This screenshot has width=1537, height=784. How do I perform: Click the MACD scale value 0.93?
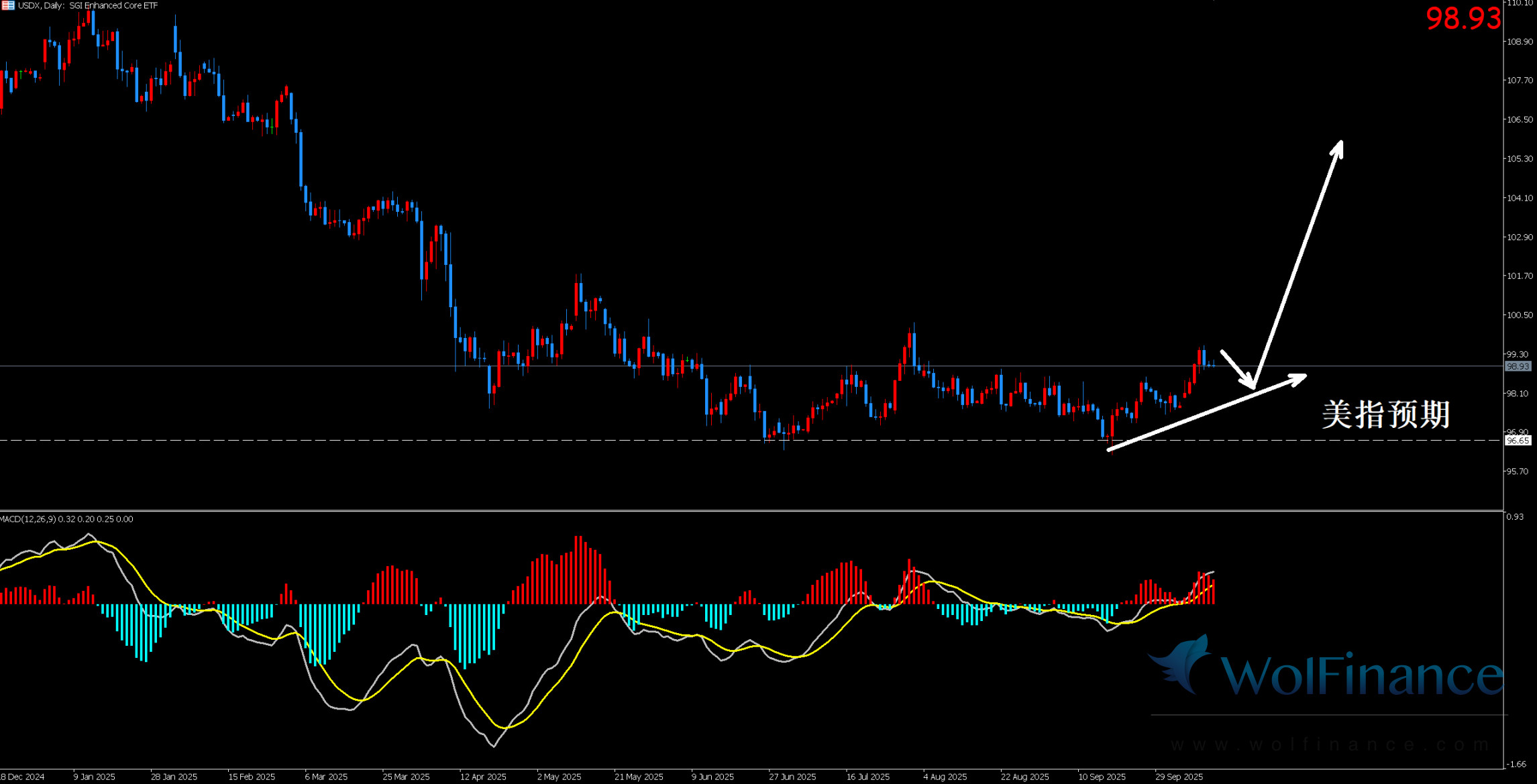(x=1515, y=516)
